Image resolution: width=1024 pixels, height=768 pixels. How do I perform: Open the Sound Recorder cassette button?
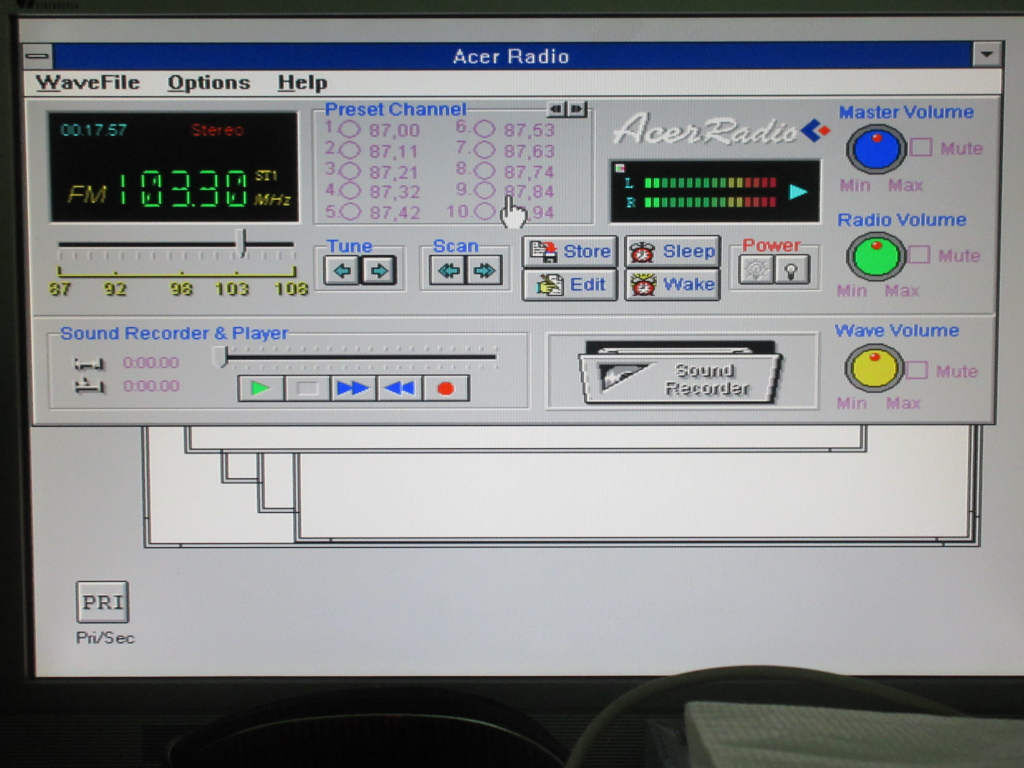[x=679, y=374]
